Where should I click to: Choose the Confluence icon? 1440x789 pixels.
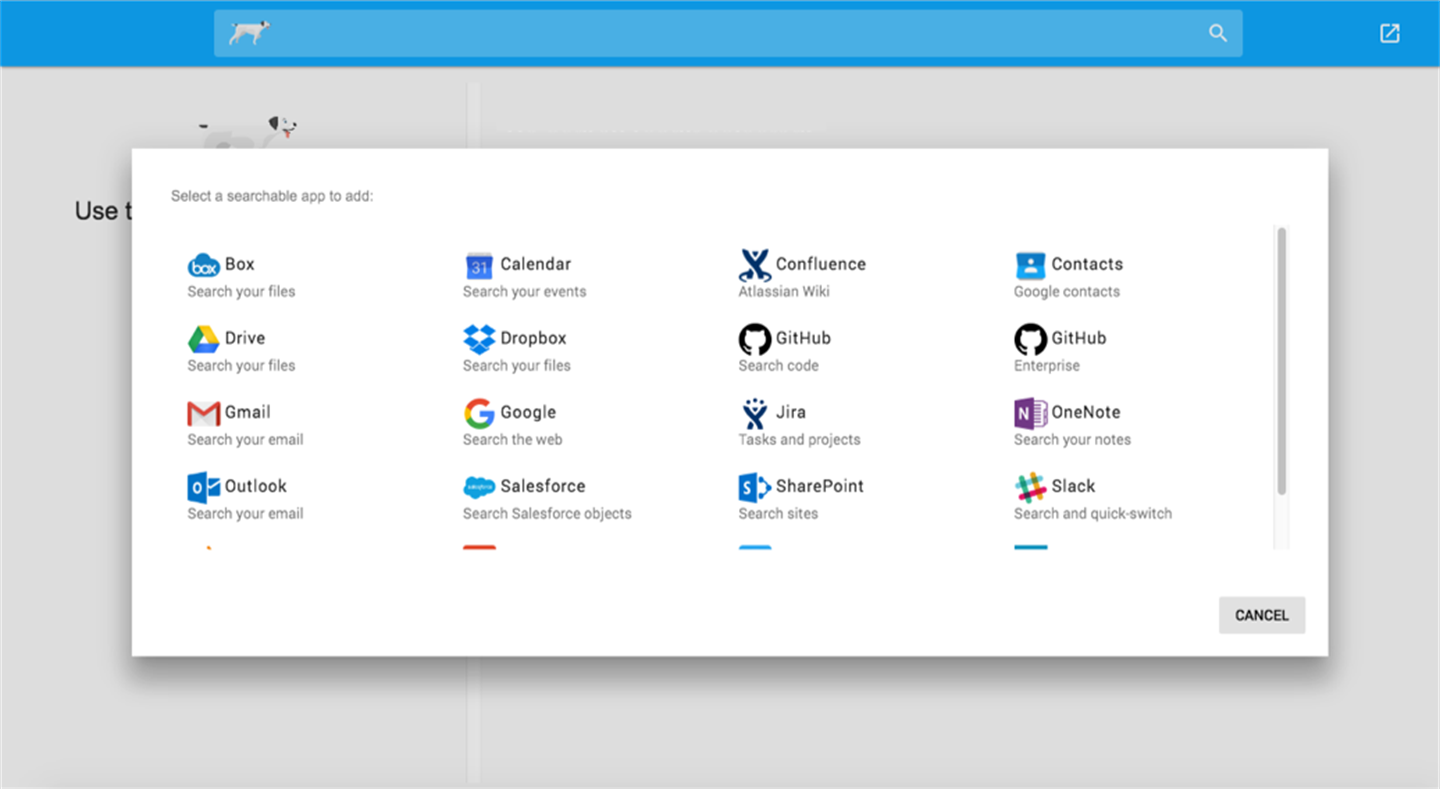(755, 265)
